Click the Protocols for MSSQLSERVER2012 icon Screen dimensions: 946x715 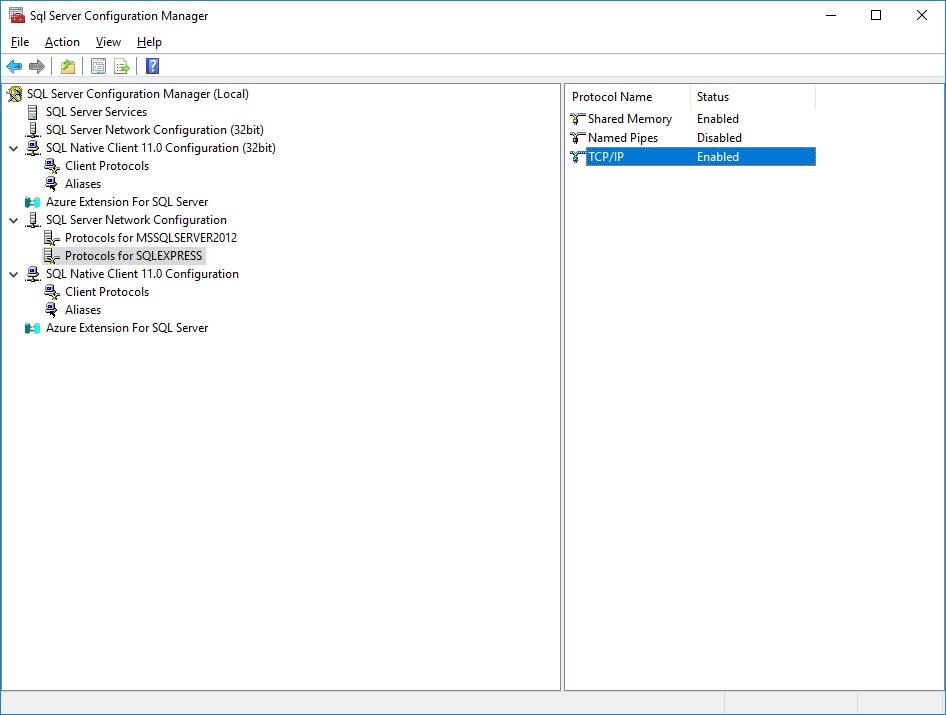[52, 238]
